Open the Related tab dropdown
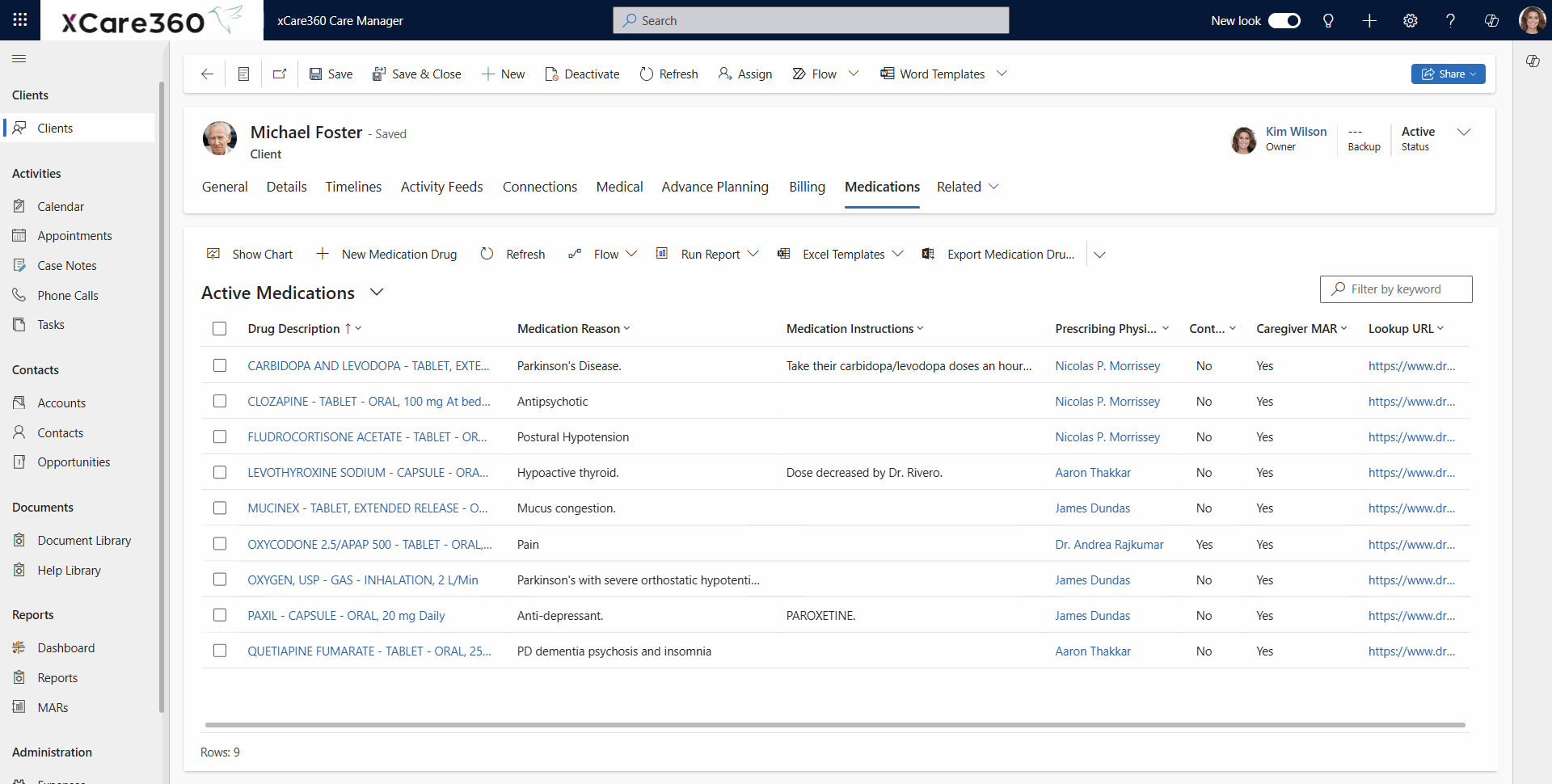This screenshot has width=1552, height=784. pos(968,187)
